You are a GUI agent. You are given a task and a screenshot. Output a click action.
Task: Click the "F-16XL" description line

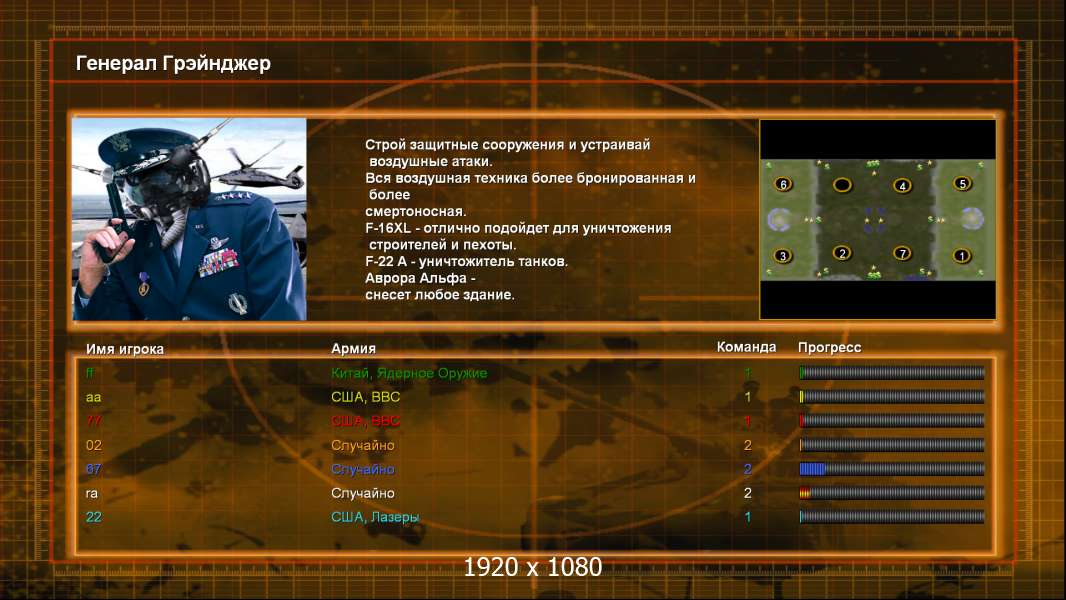[x=518, y=228]
